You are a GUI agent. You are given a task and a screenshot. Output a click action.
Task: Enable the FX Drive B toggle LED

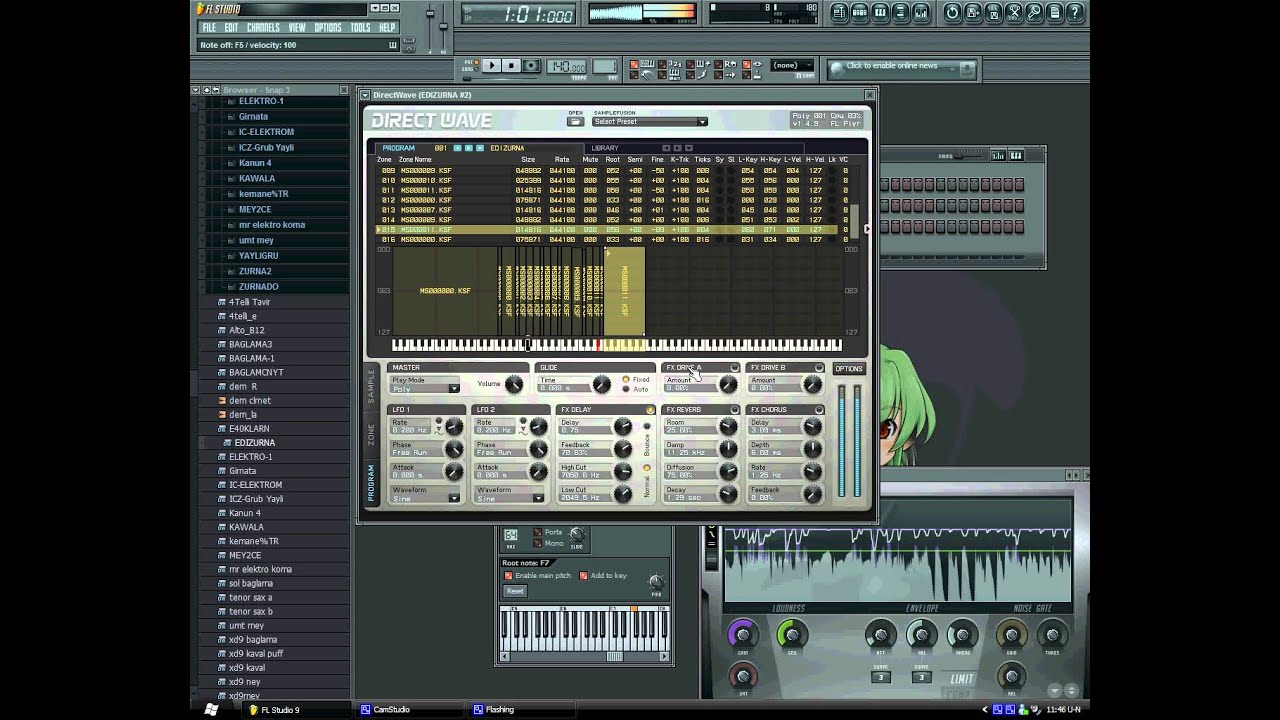click(819, 368)
